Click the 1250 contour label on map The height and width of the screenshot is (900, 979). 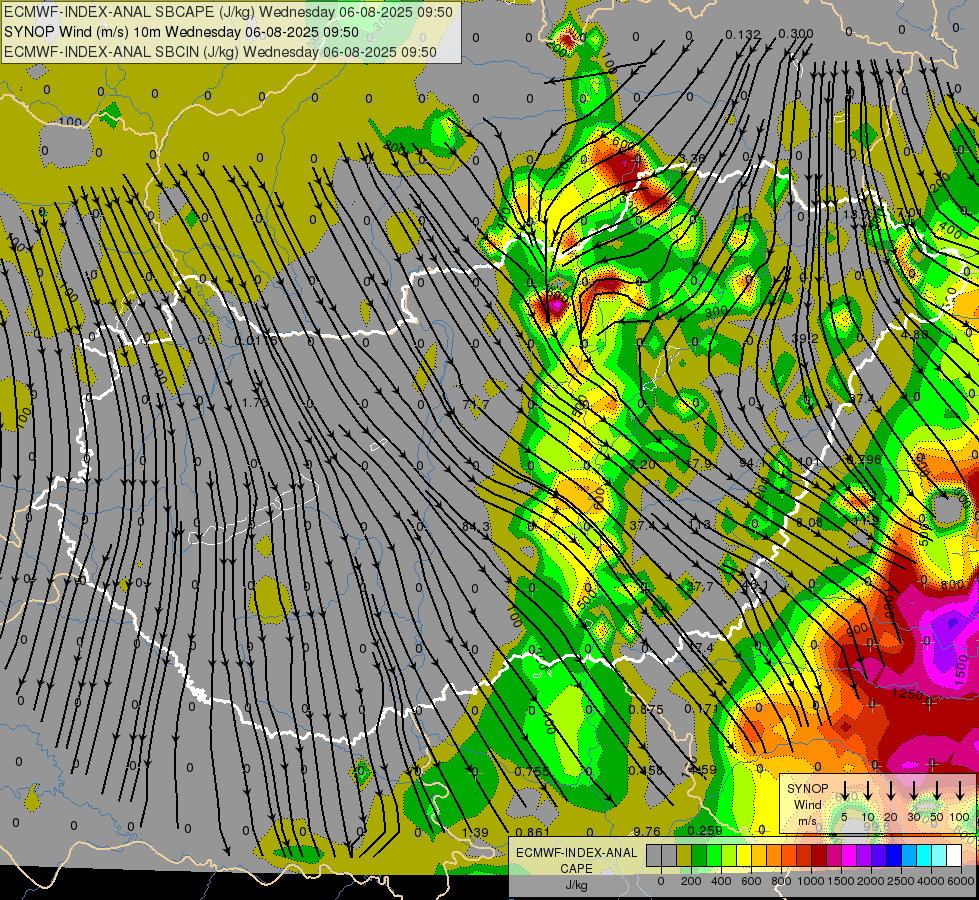click(x=907, y=694)
